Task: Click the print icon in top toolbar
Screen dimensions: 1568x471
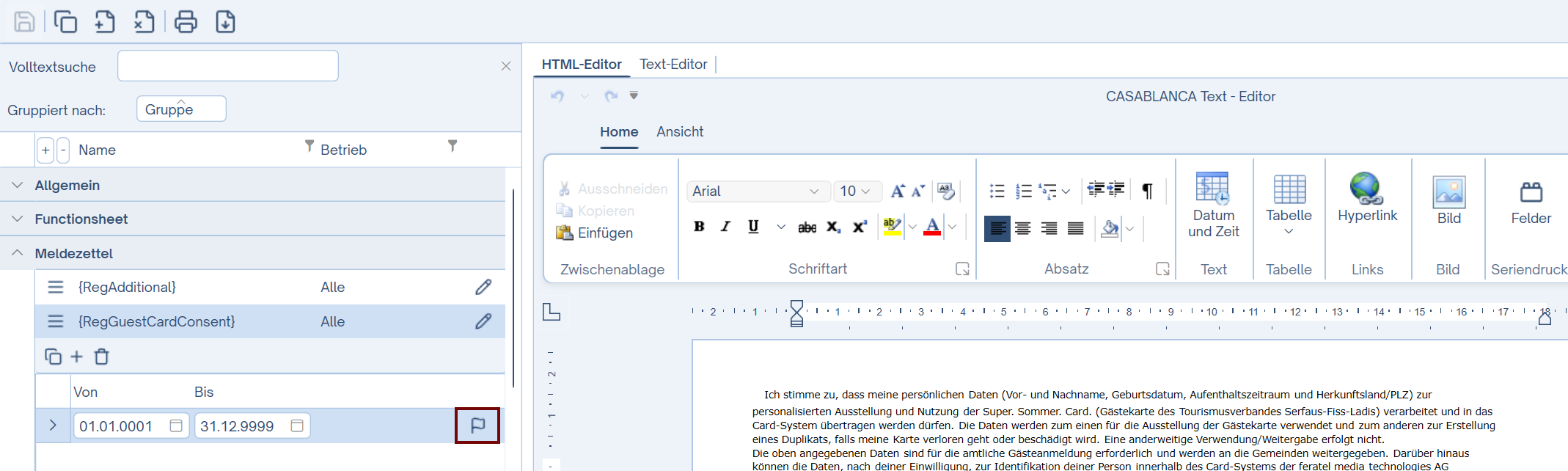Action: pyautogui.click(x=186, y=22)
